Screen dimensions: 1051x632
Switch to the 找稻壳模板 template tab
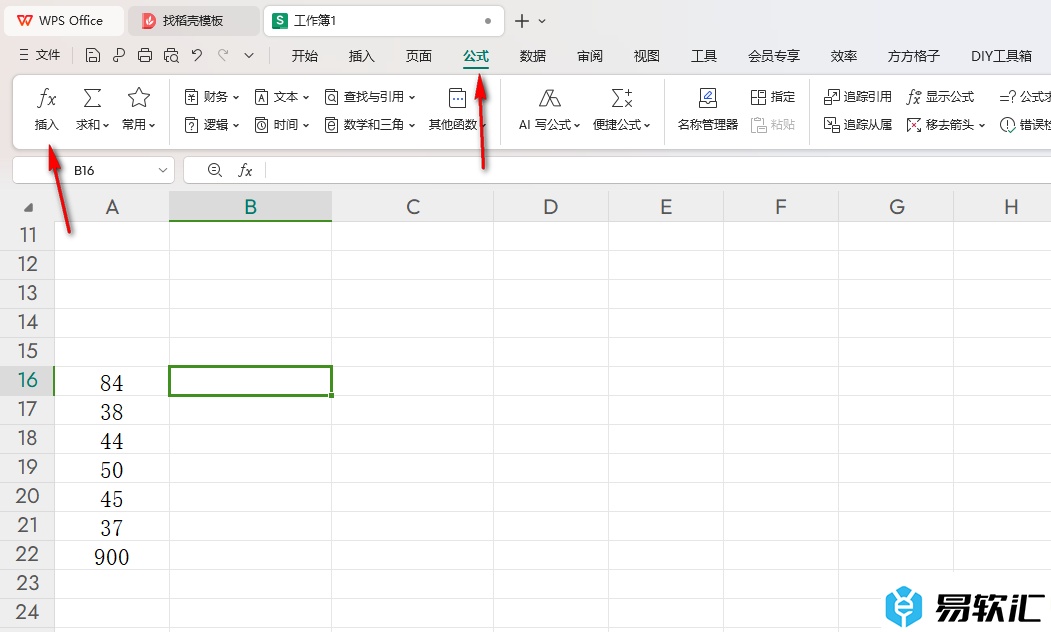coord(193,21)
